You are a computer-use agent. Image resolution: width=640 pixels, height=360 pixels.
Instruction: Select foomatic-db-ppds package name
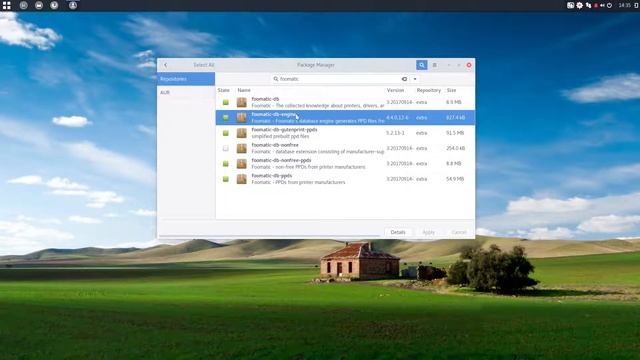coord(272,176)
